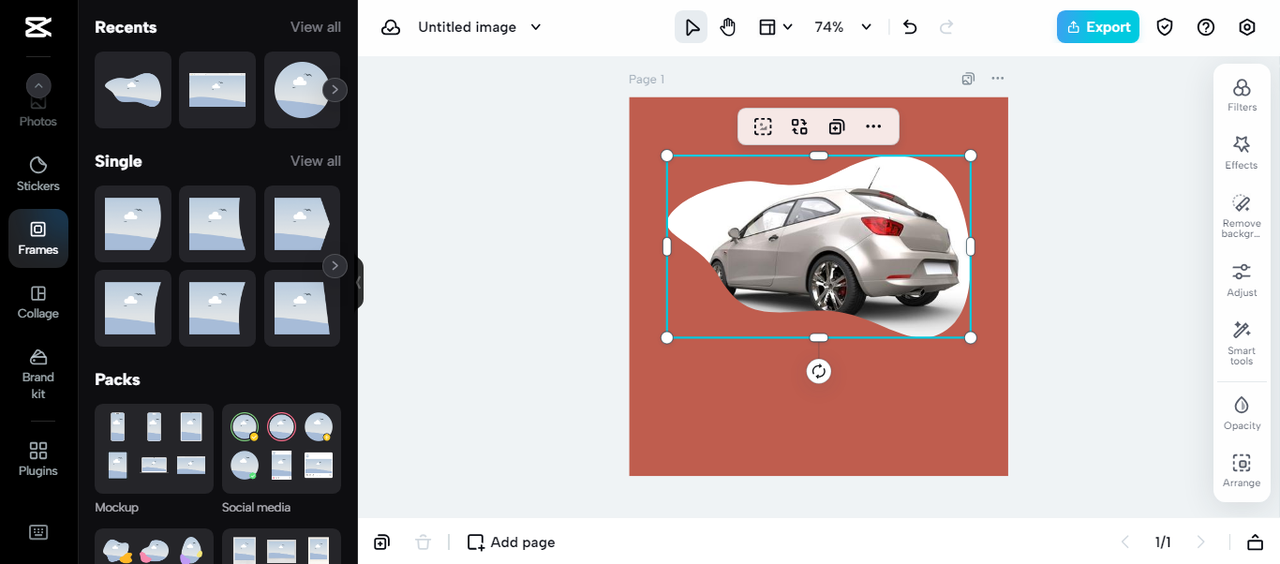This screenshot has height=564, width=1280.
Task: Open the Untitled image title dropdown
Action: click(480, 27)
